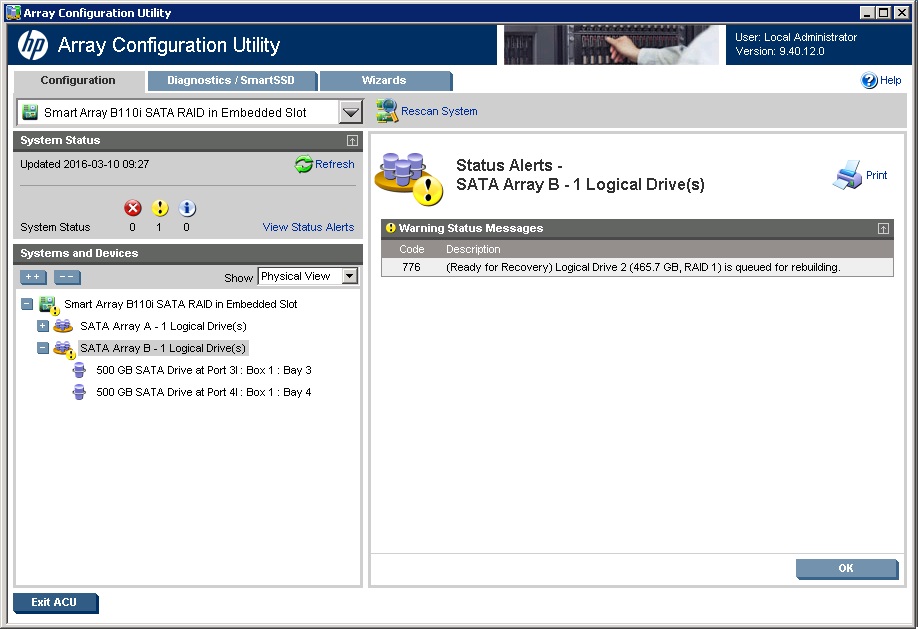The image size is (918, 629).
Task: Click the blue informational status icon
Action: coord(187,208)
